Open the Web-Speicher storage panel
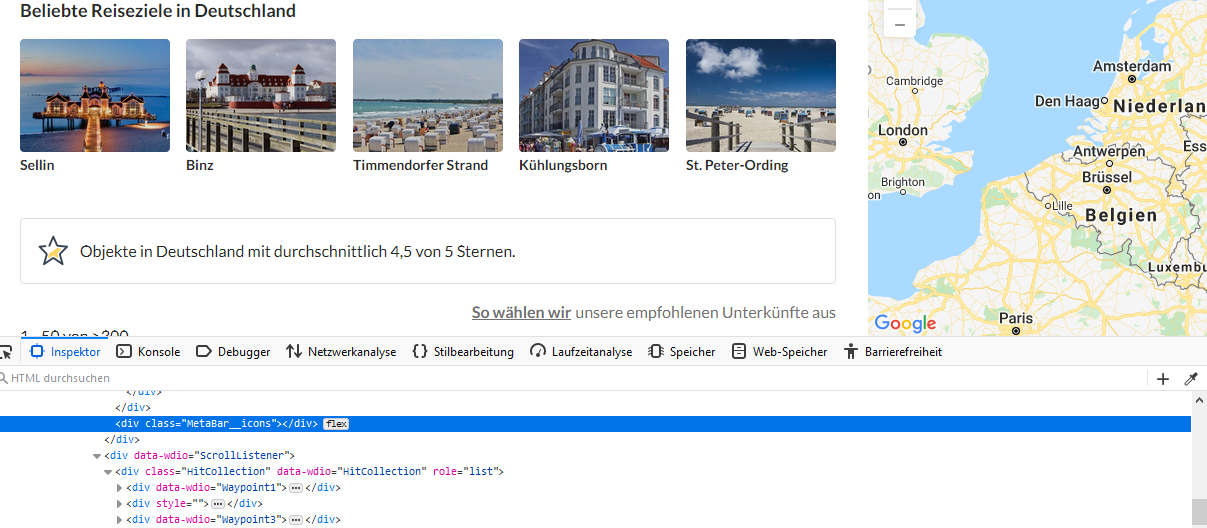The width and height of the screenshot is (1207, 528). [x=779, y=352]
